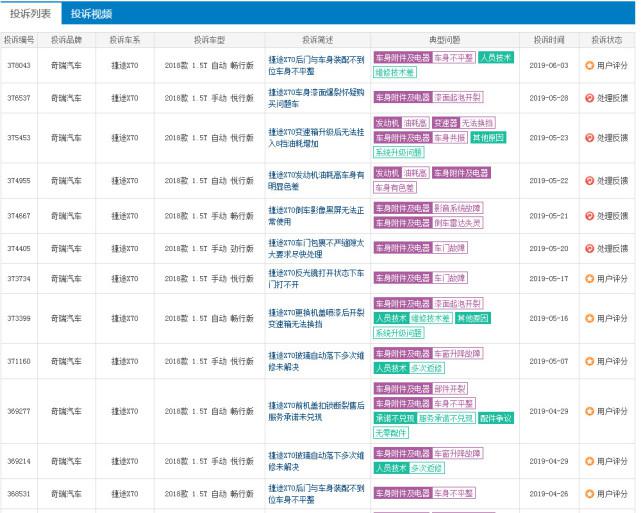Click the 配件争议 tag
The width and height of the screenshot is (641, 513).
click(496, 418)
